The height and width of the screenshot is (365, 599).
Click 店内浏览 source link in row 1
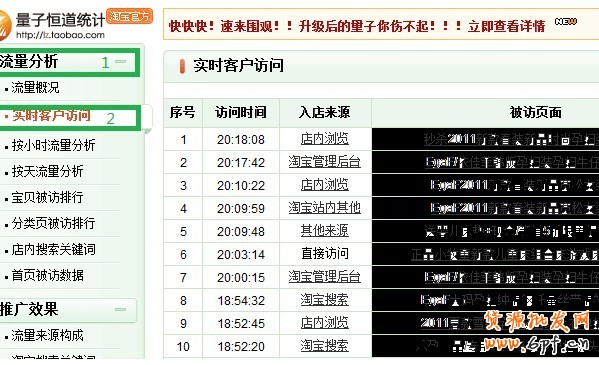tap(325, 139)
